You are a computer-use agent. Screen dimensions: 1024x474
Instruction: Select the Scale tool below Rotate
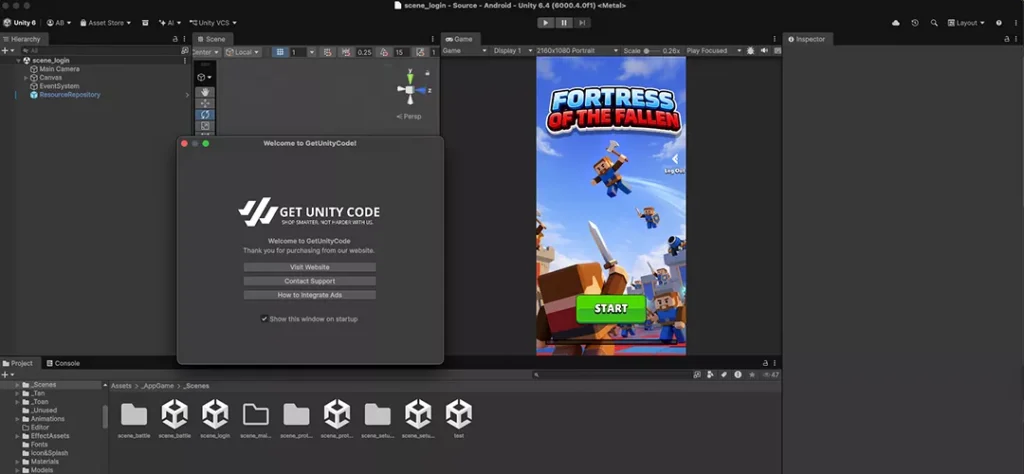pyautogui.click(x=205, y=125)
